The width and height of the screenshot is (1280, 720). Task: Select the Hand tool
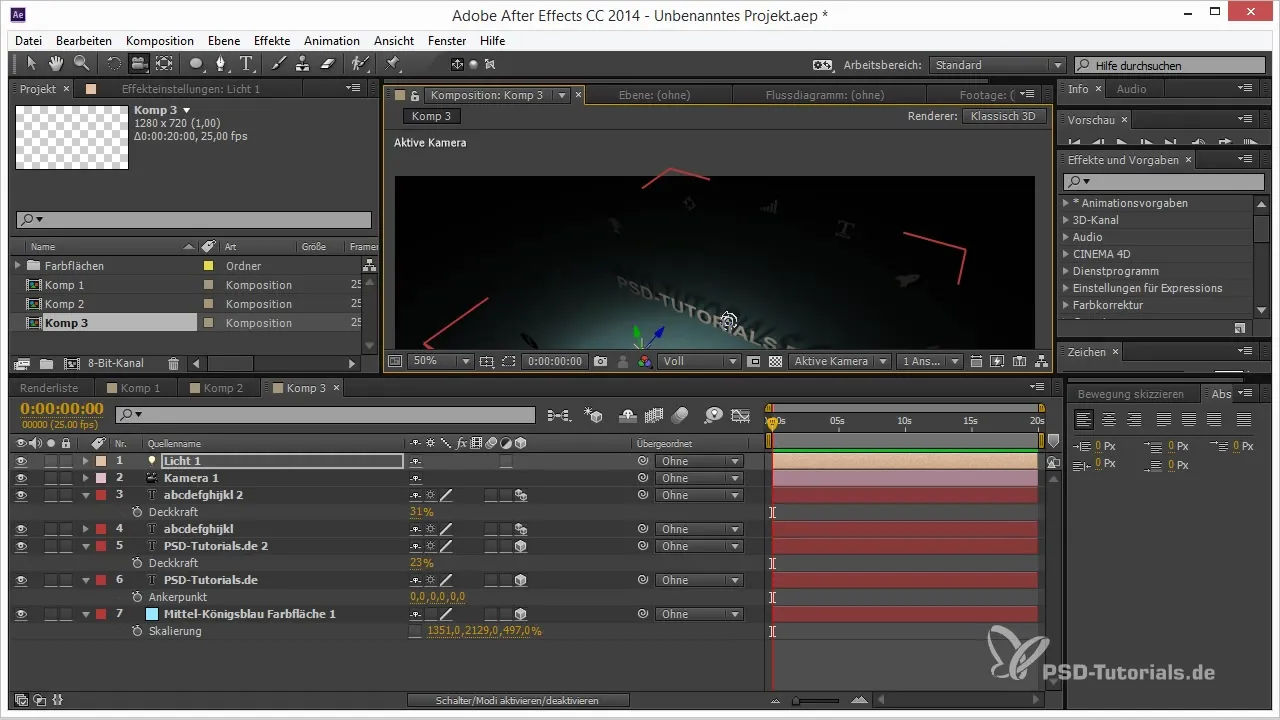(56, 63)
